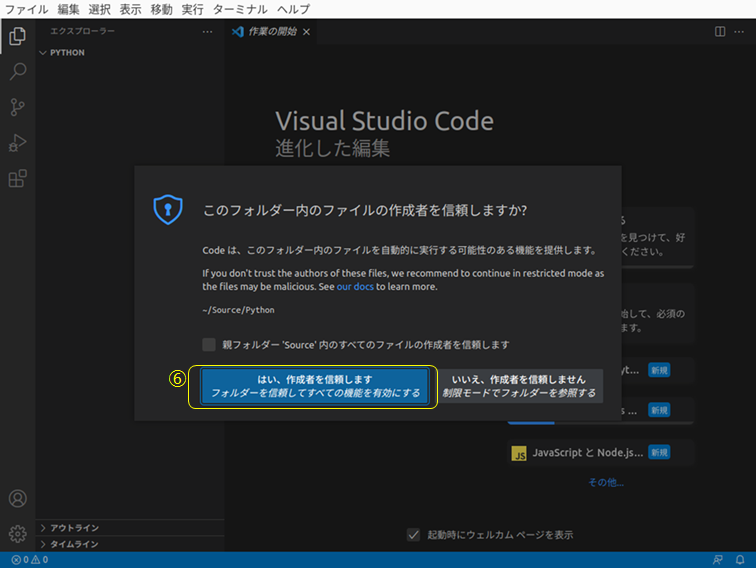
Task: Expand the アウトライン section
Action: 74,528
